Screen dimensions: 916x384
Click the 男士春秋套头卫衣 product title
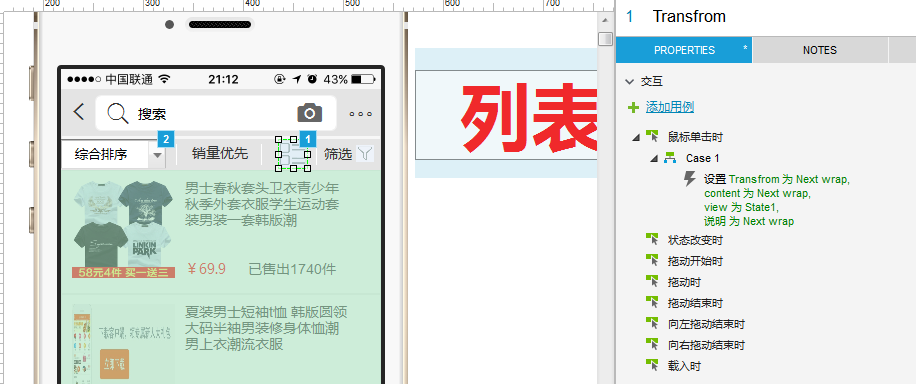pos(262,205)
